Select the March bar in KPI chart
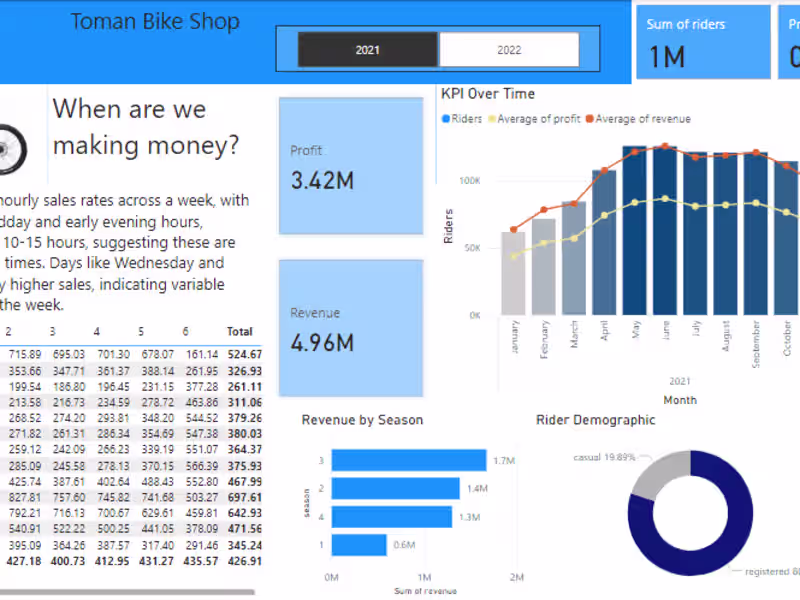 tap(574, 258)
